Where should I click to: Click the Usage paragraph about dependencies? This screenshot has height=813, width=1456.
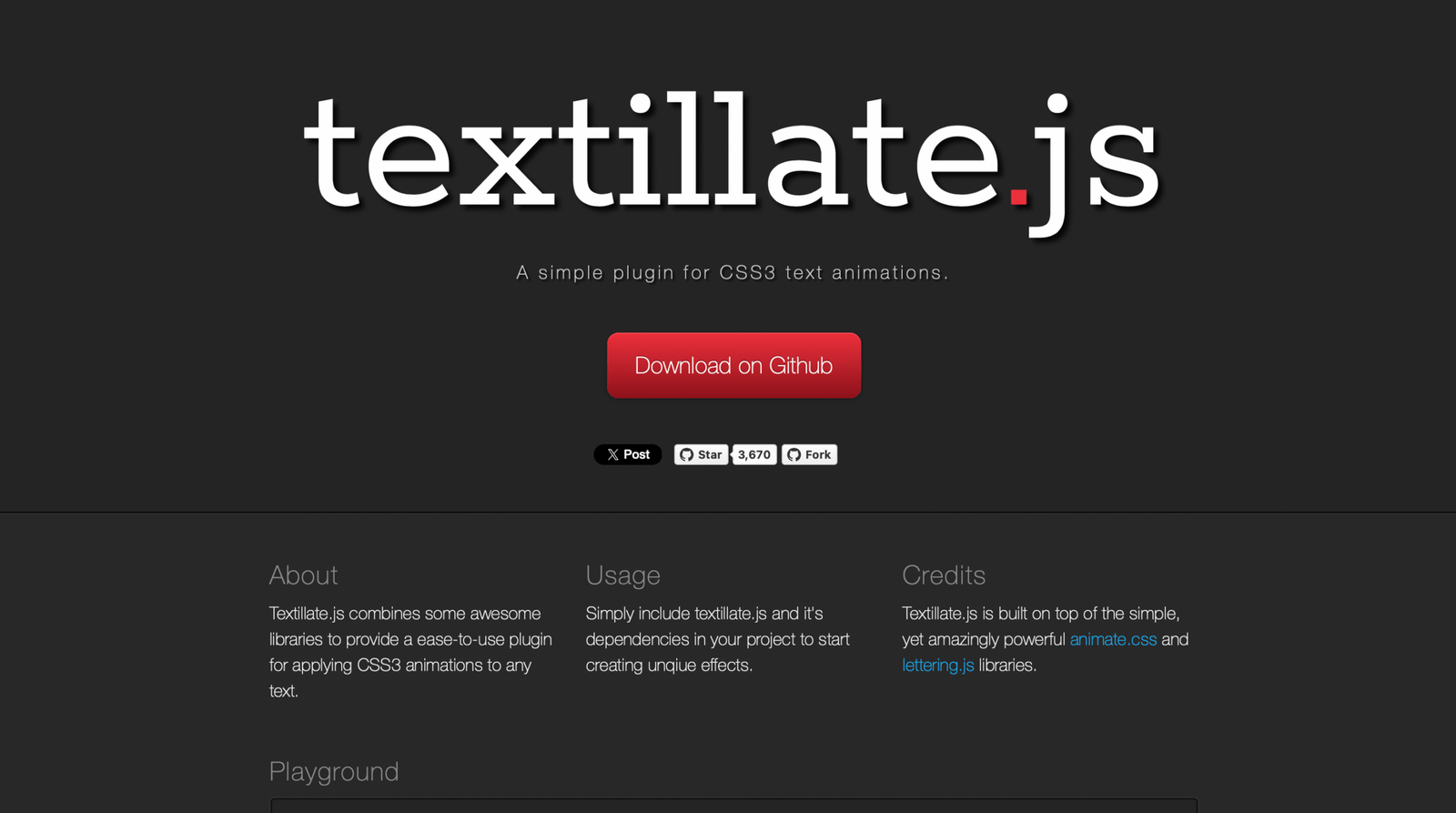coord(717,639)
